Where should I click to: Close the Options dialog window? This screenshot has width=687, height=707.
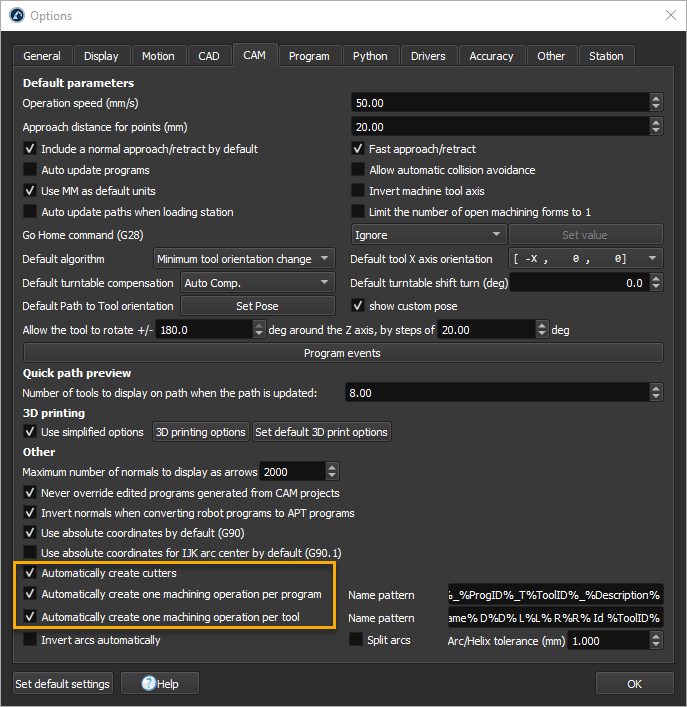[668, 16]
